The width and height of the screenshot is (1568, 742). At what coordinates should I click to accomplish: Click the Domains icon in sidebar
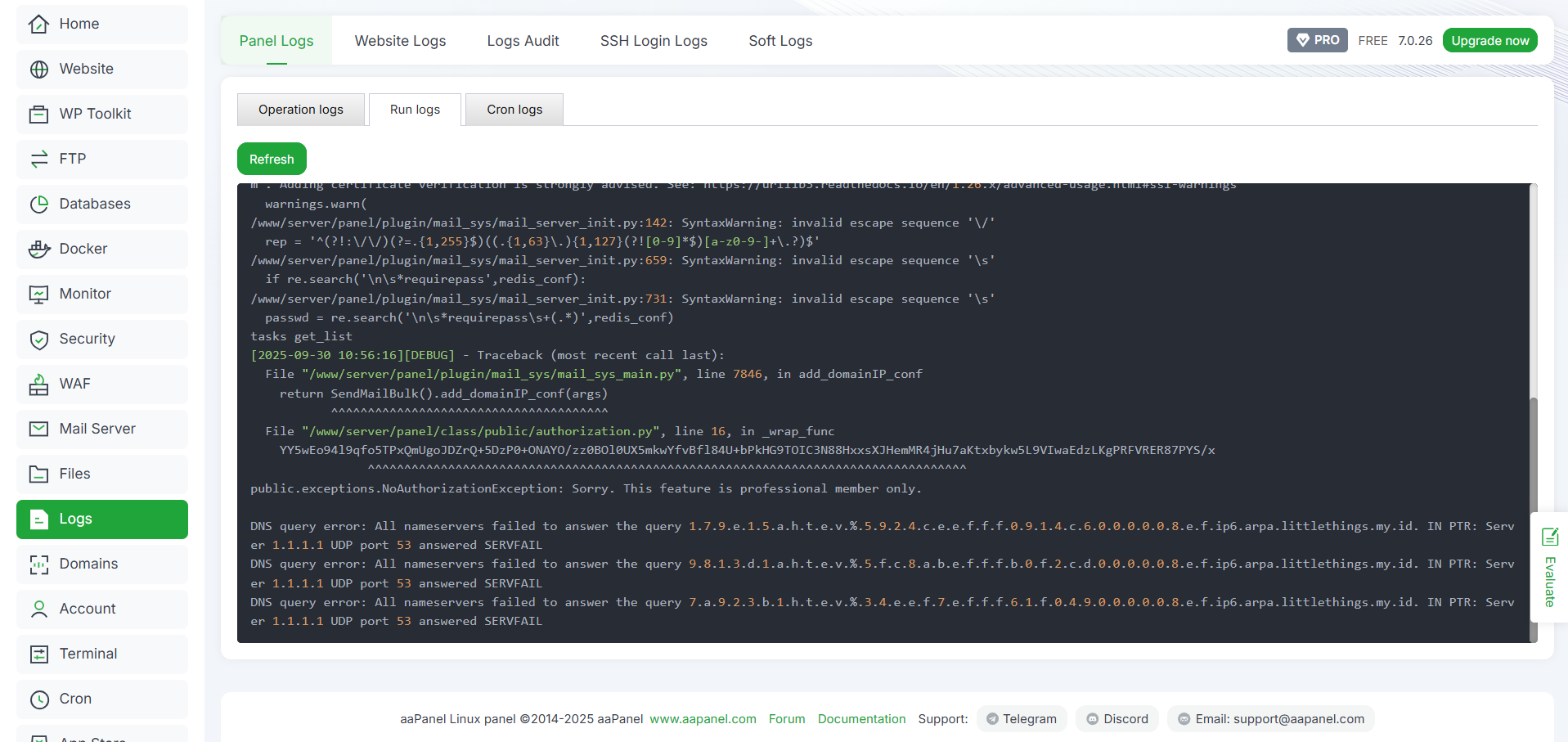38,564
